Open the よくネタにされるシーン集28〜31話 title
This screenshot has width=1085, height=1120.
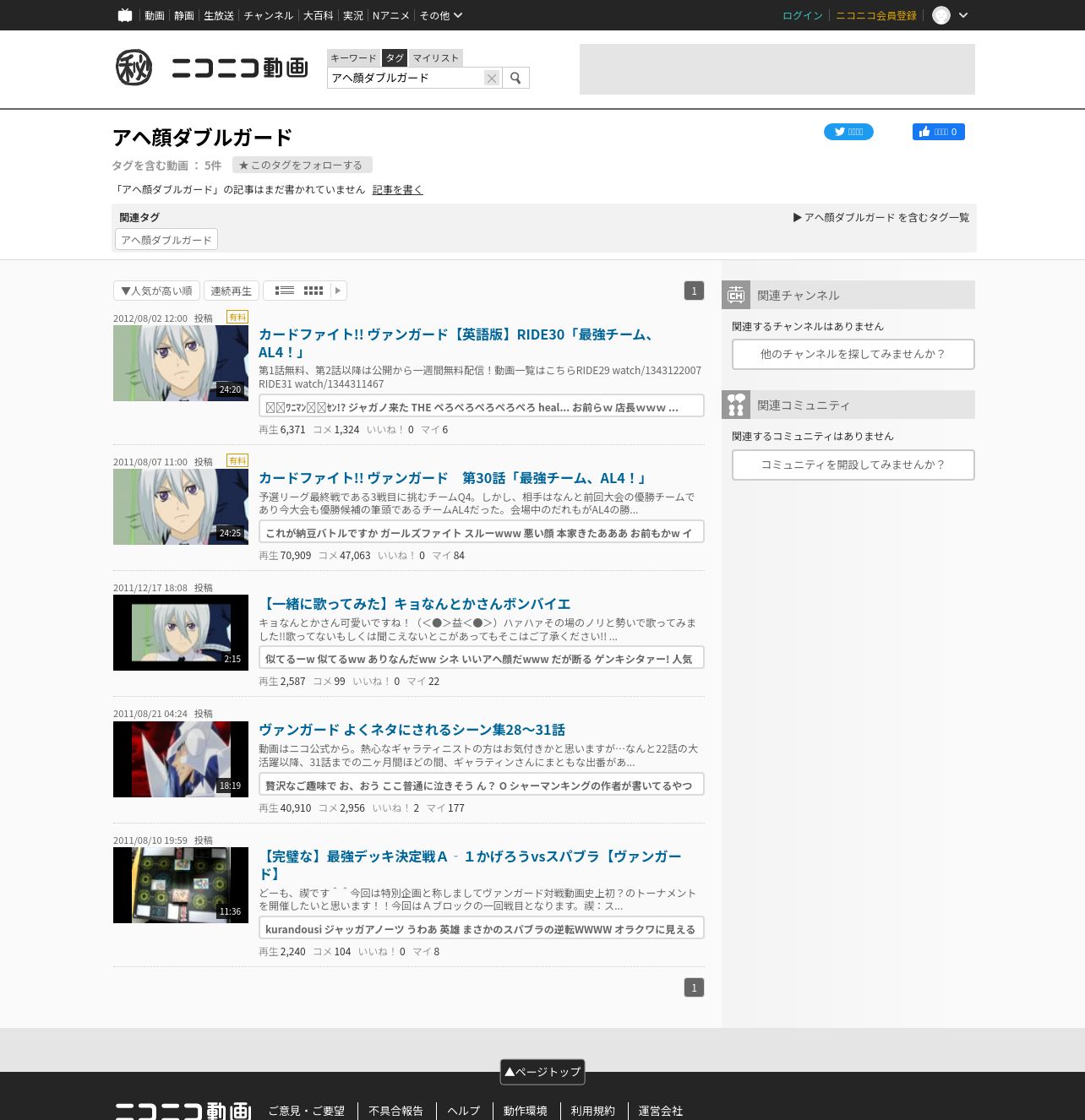pyautogui.click(x=412, y=730)
